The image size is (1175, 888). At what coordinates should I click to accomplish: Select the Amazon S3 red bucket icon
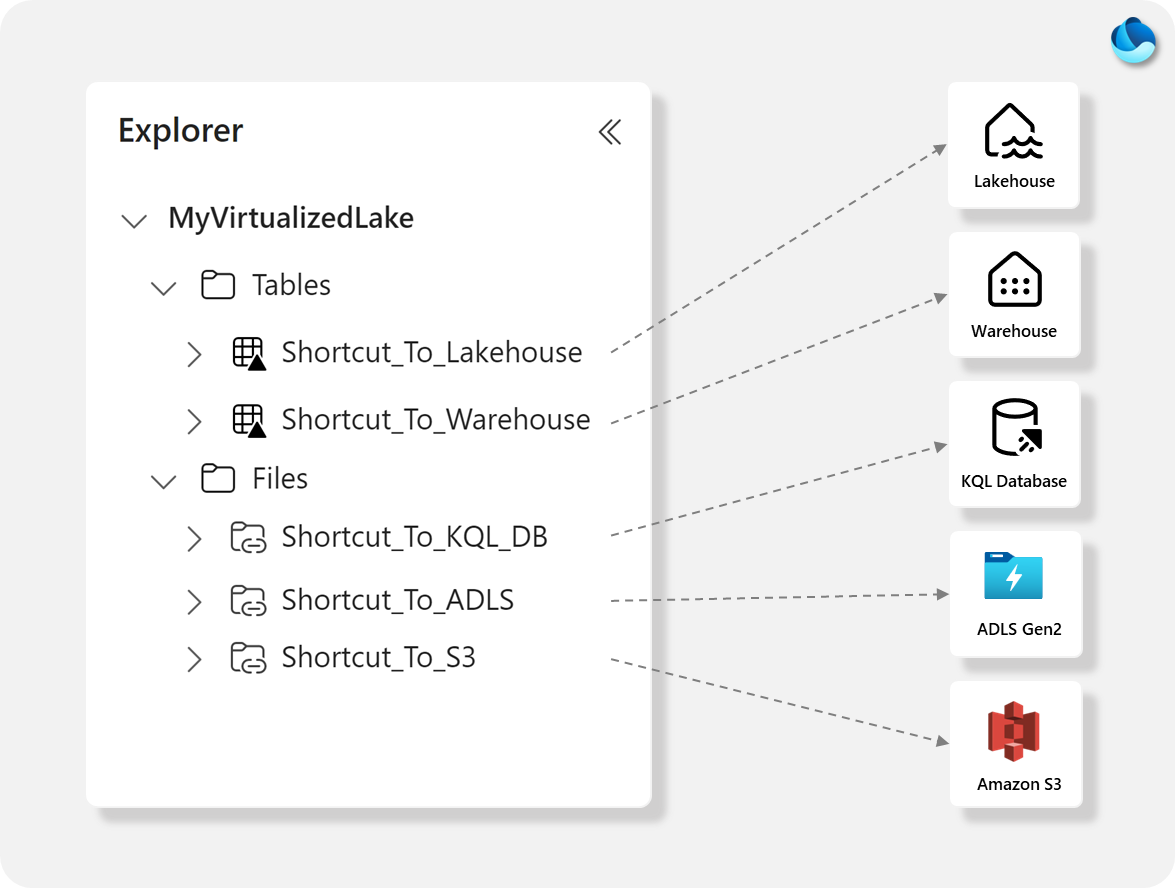1014,731
